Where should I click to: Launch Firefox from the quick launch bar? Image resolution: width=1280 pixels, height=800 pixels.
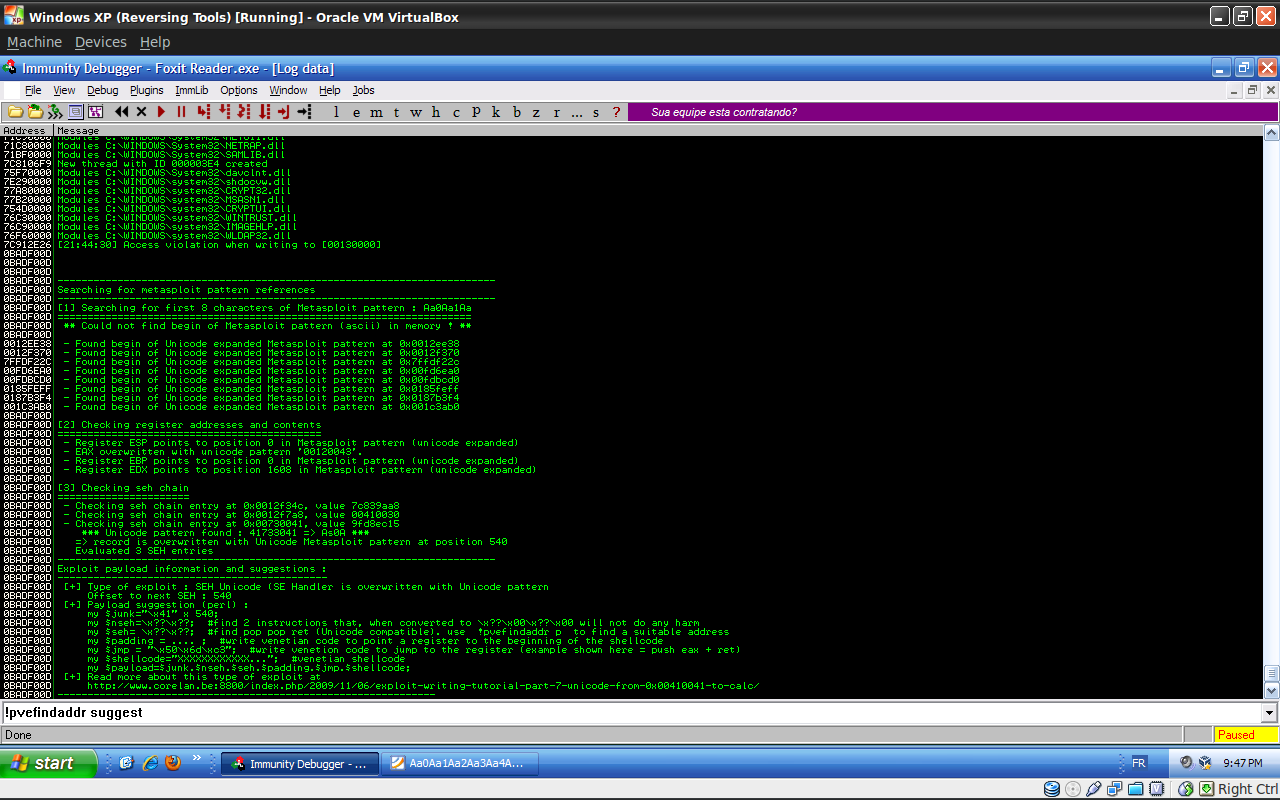pyautogui.click(x=173, y=763)
